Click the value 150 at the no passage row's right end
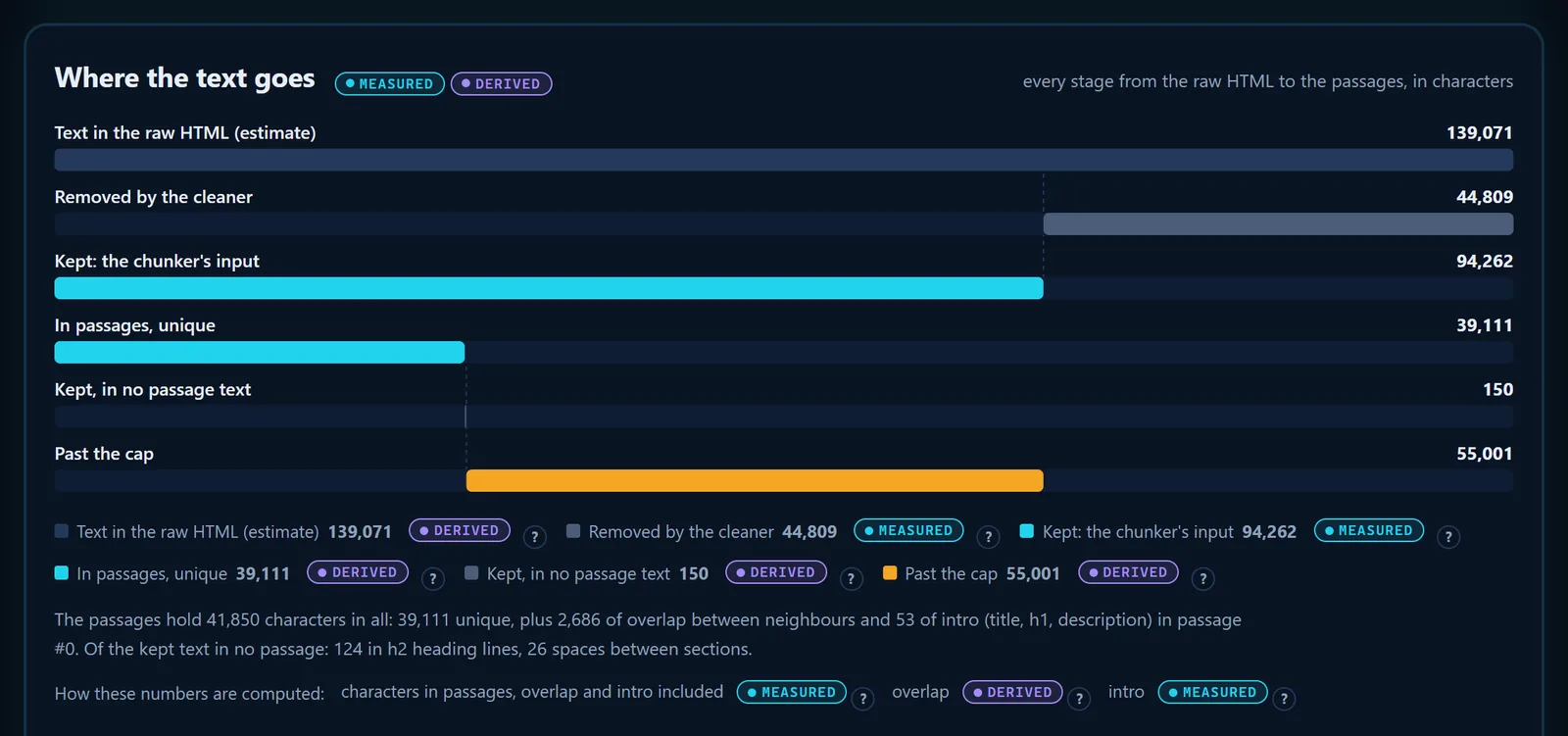Image resolution: width=1568 pixels, height=736 pixels. point(1498,389)
